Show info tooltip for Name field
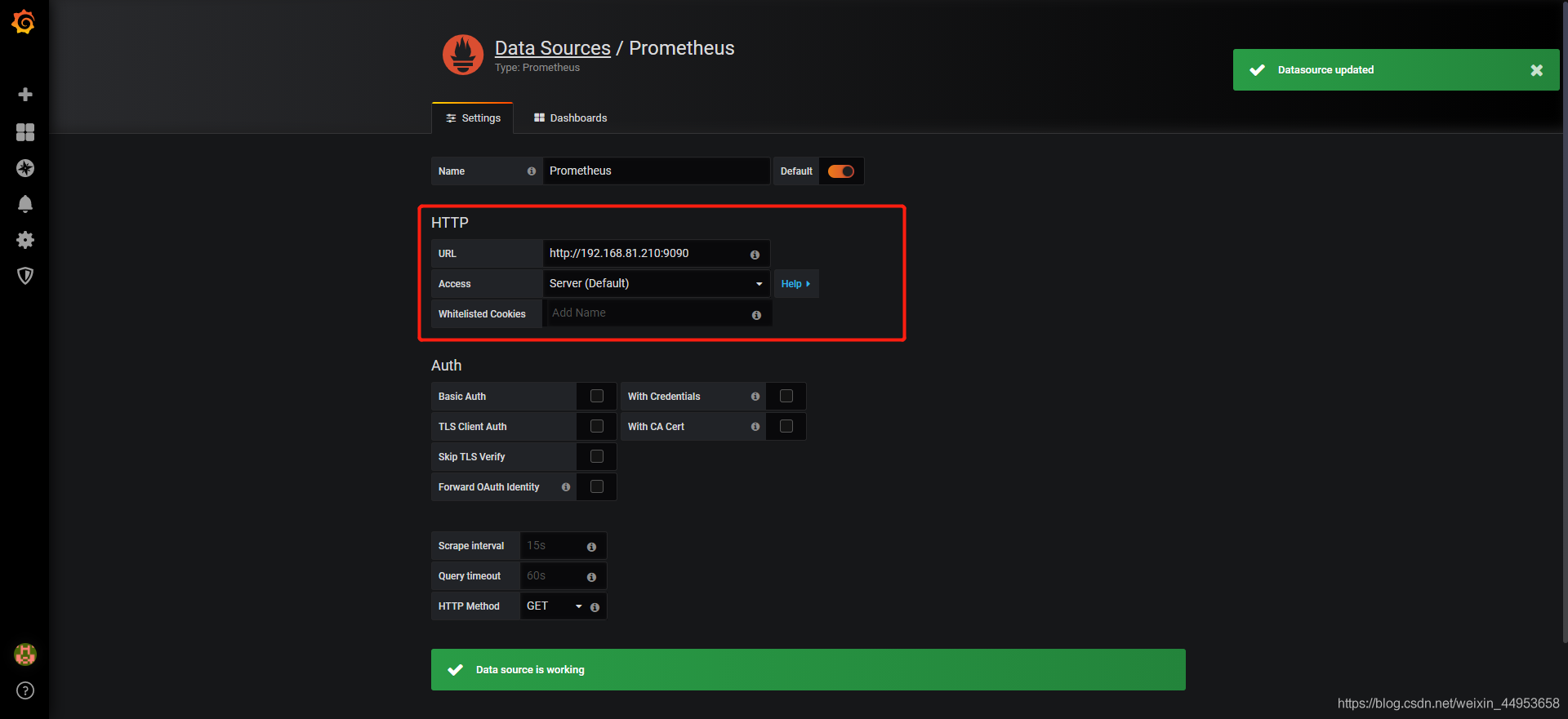This screenshot has width=1568, height=719. [x=532, y=171]
